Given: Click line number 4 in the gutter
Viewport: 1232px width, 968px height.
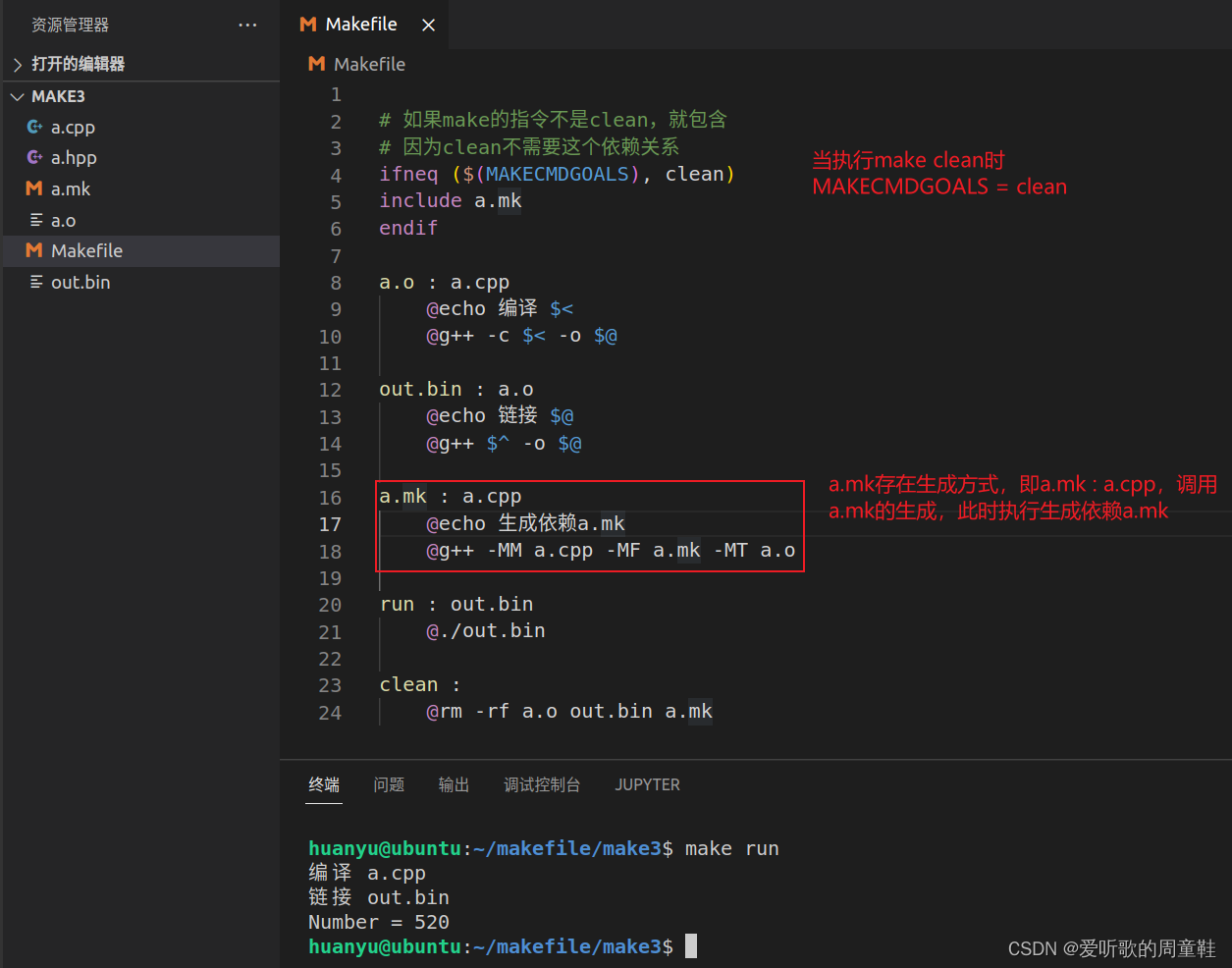Looking at the screenshot, I should coord(336,175).
